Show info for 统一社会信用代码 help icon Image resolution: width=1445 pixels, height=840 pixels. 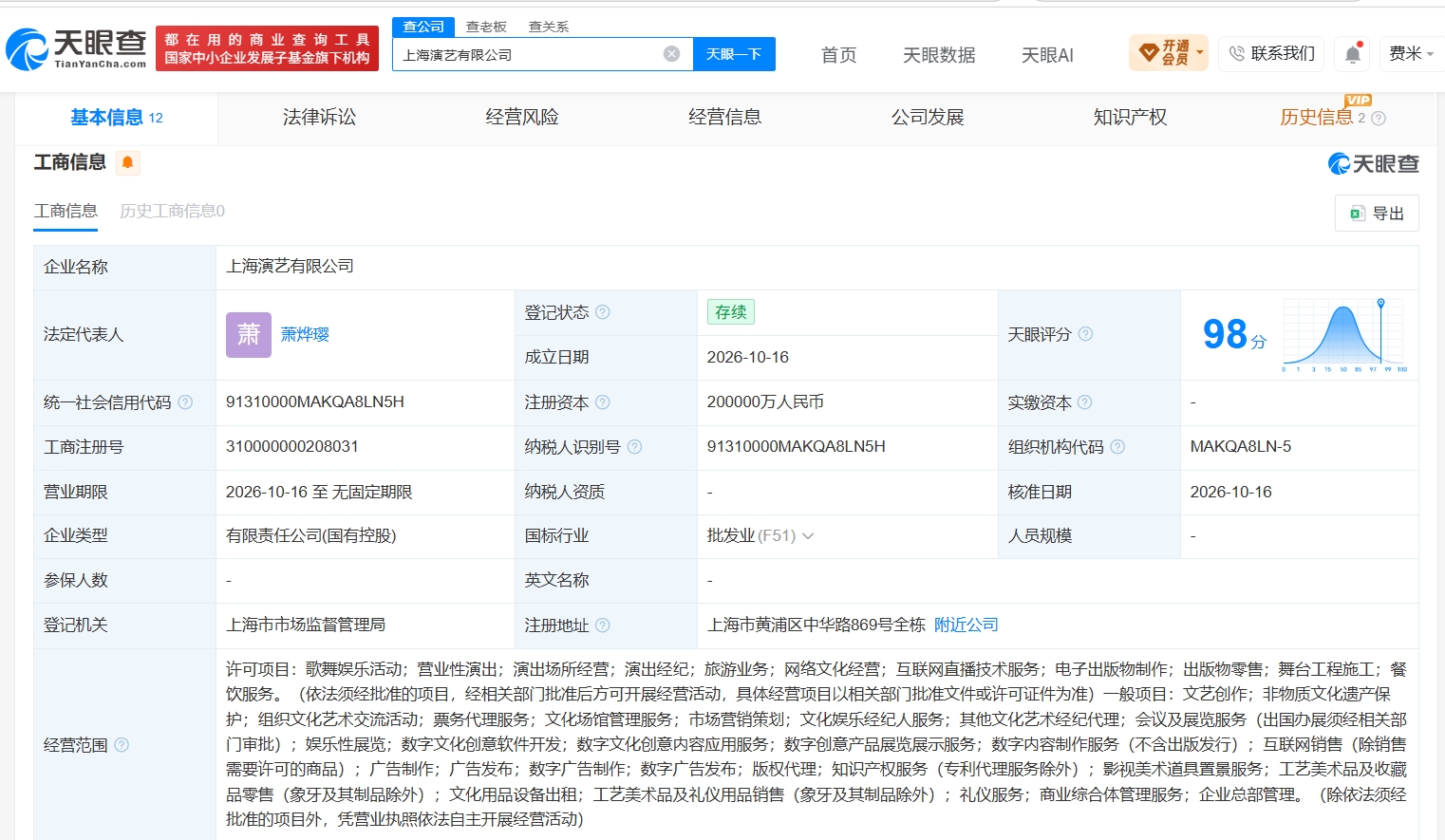click(185, 402)
